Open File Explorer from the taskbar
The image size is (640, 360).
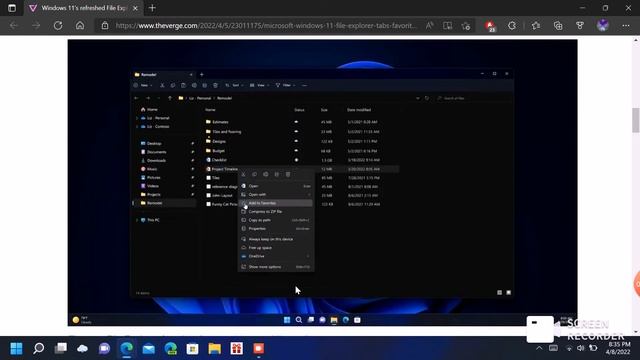214,348
